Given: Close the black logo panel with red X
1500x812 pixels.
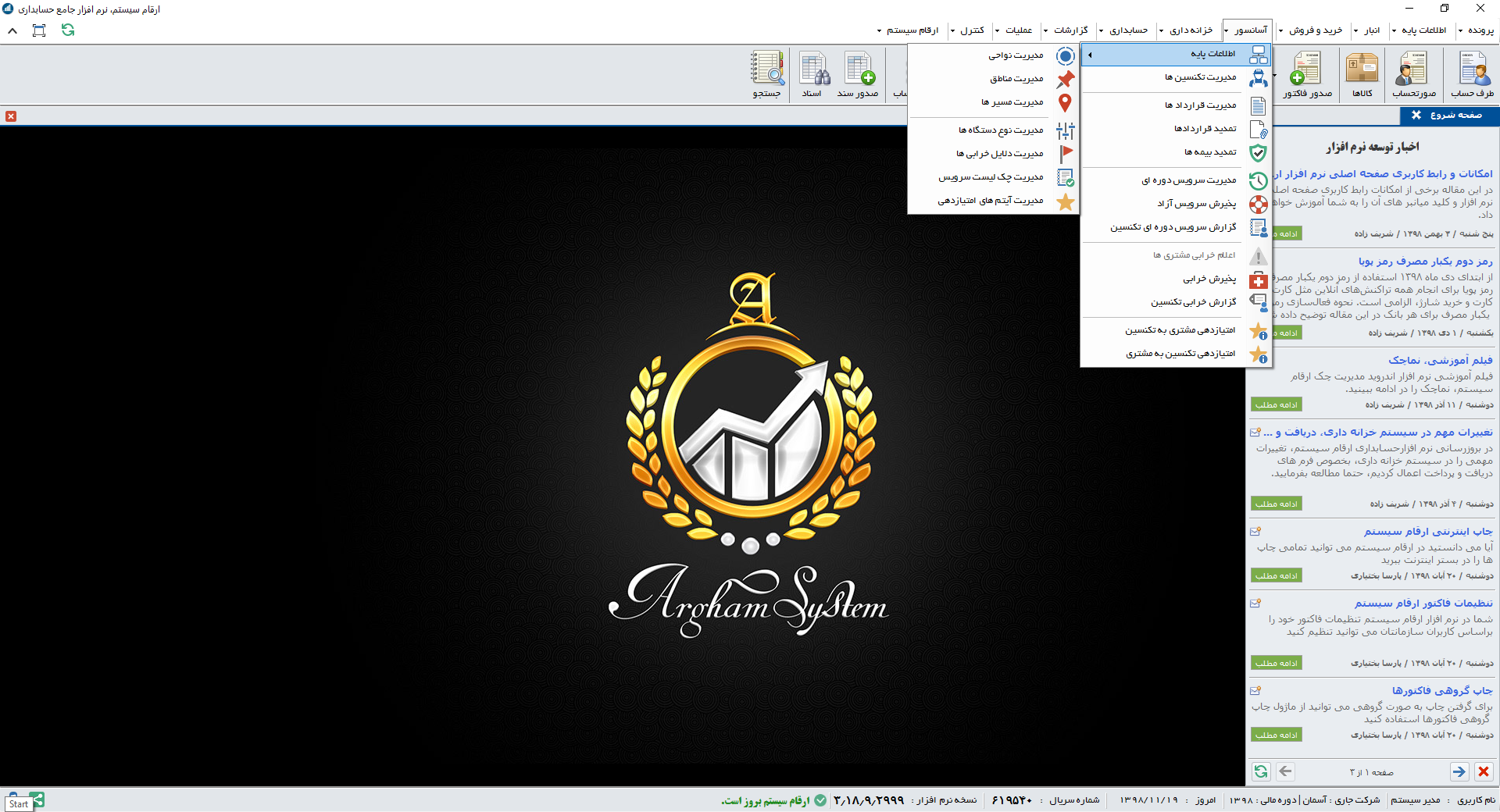Looking at the screenshot, I should pos(11,116).
